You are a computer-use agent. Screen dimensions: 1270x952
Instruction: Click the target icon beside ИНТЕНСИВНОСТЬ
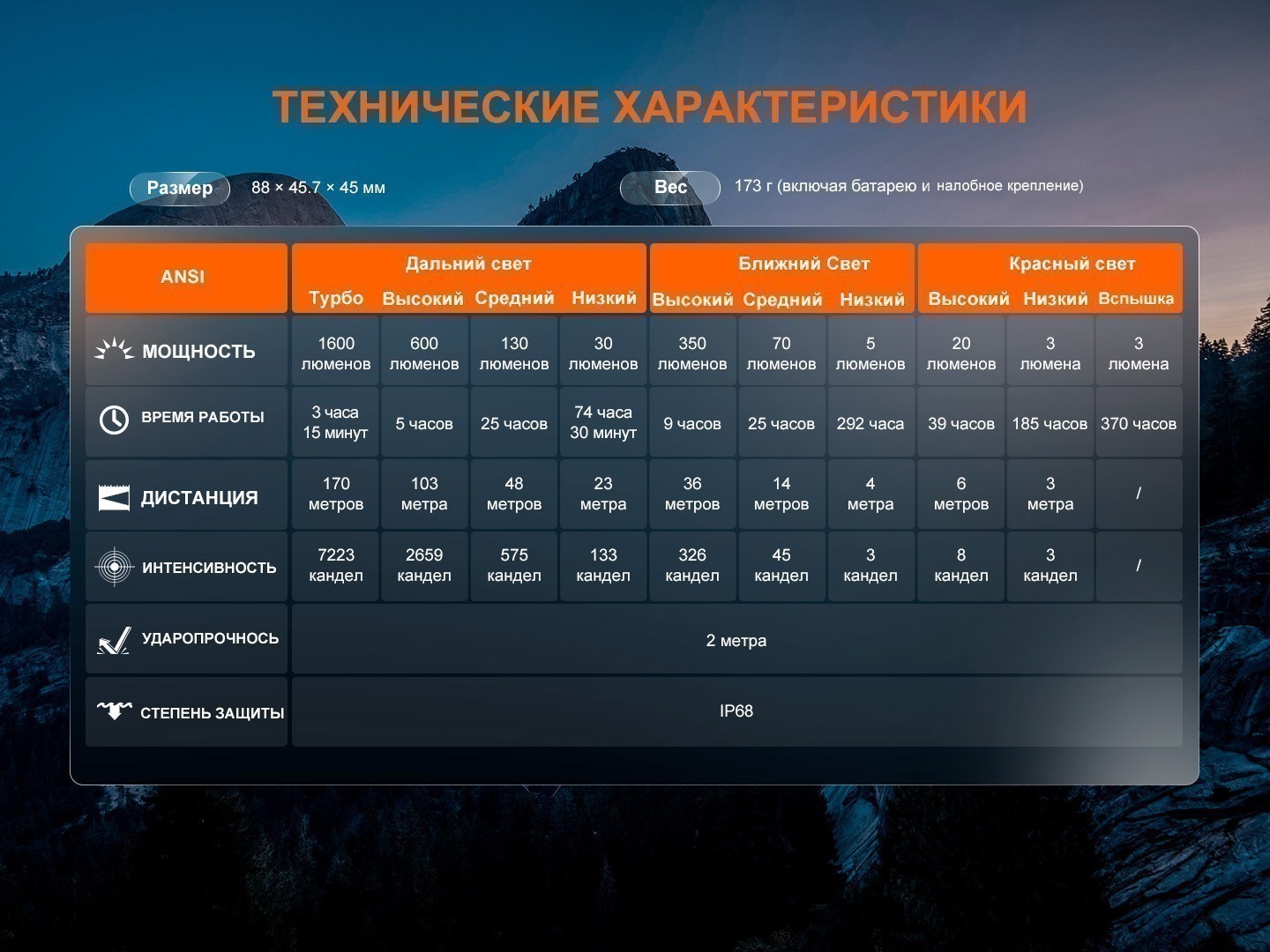[114, 567]
